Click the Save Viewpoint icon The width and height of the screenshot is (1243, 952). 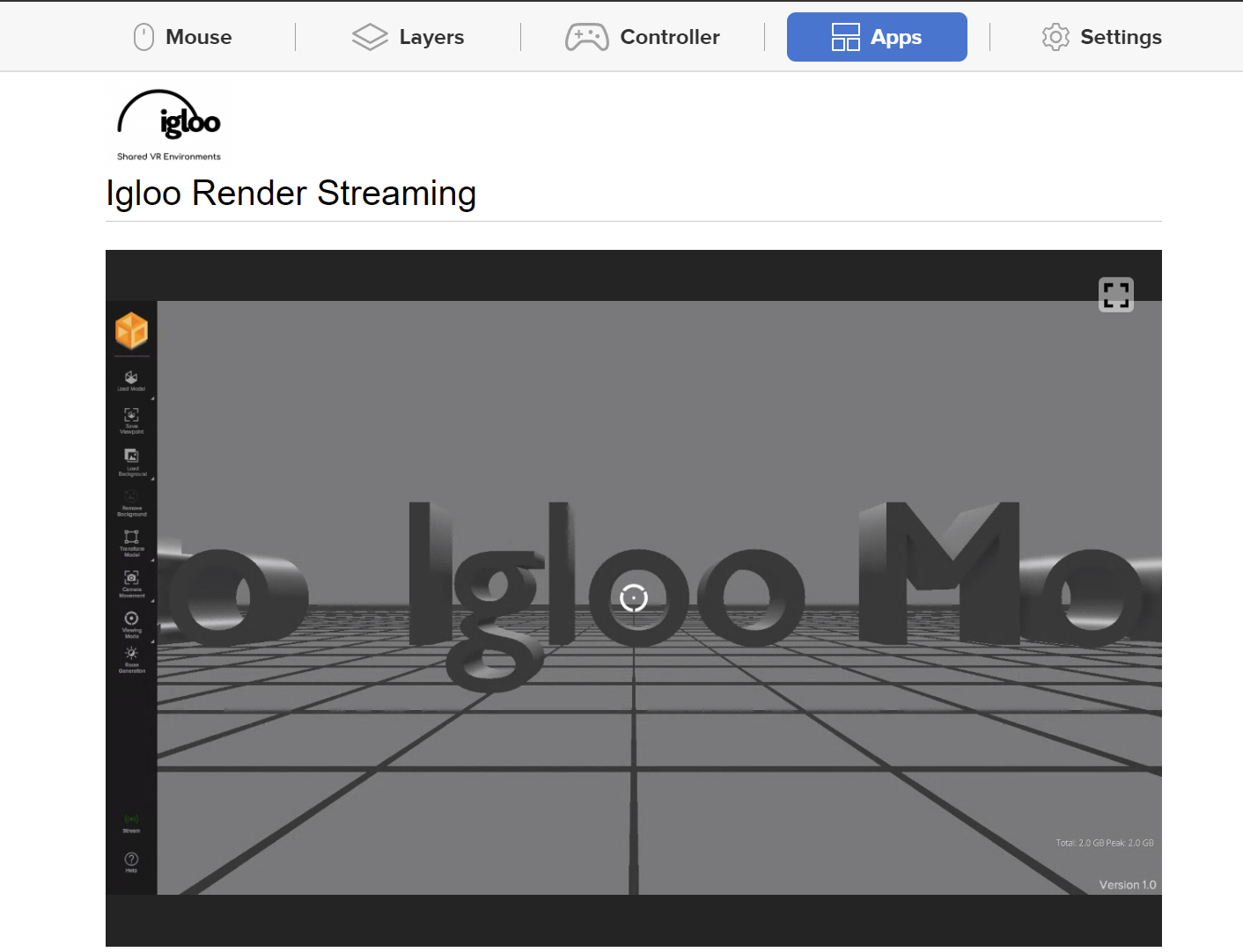tap(131, 419)
